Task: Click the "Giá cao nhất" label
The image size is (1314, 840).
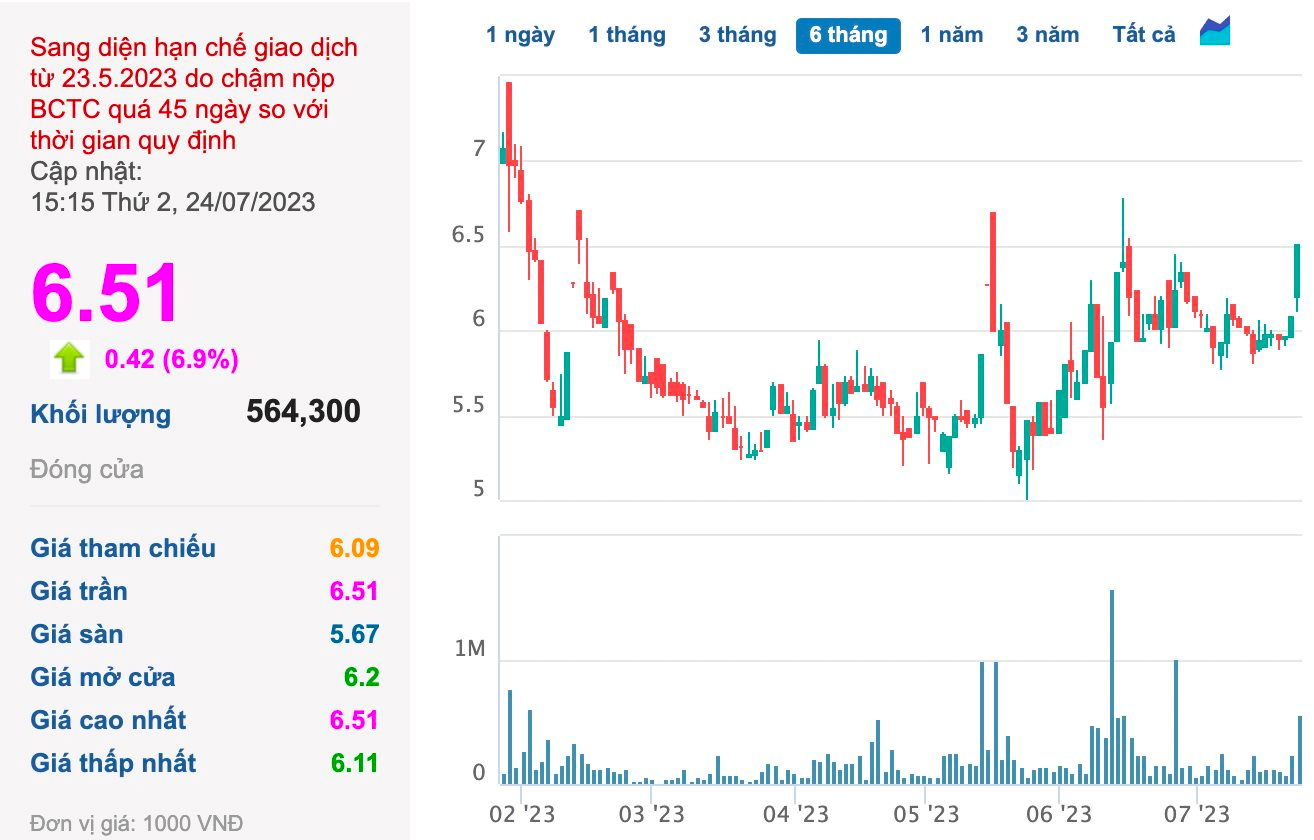Action: (x=108, y=720)
